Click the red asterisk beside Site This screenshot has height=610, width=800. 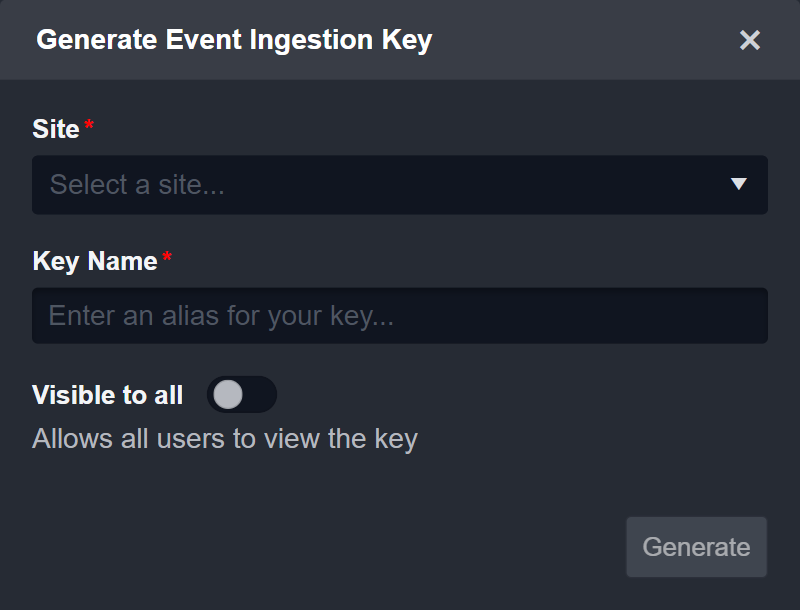pos(89,126)
